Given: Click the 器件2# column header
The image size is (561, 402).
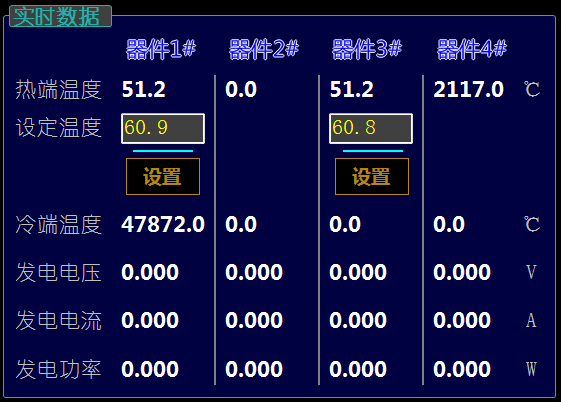Looking at the screenshot, I should pos(264,49).
